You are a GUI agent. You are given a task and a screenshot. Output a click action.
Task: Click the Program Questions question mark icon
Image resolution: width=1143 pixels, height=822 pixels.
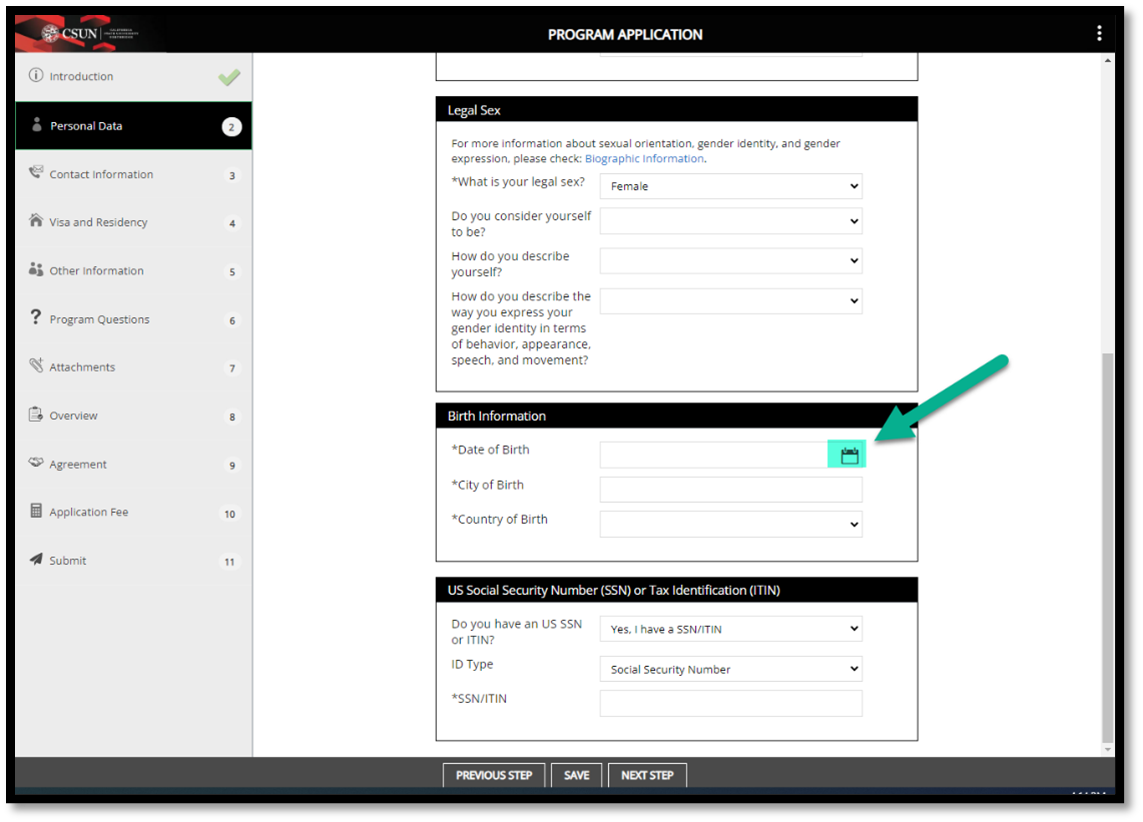click(x=36, y=318)
